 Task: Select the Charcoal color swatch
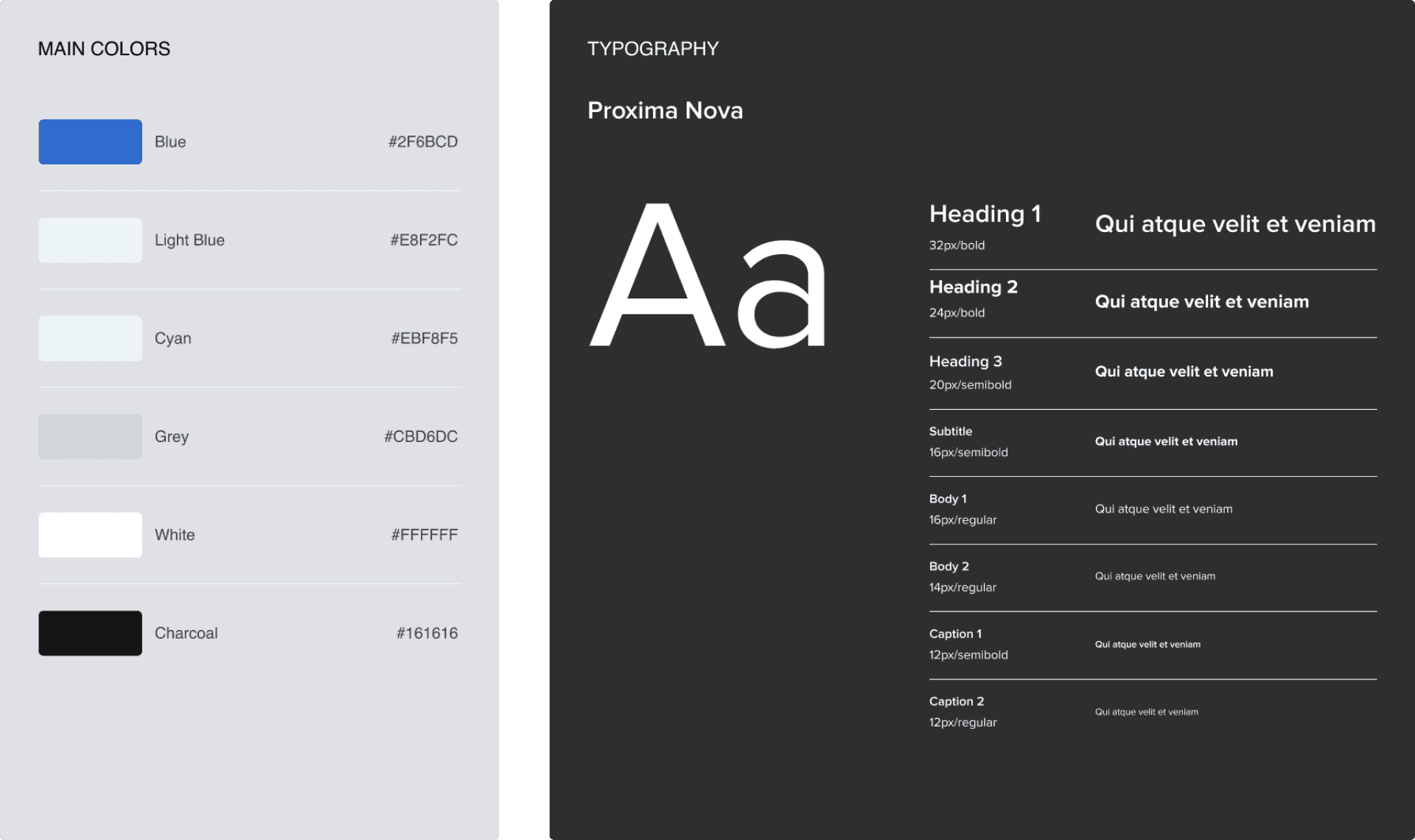[x=90, y=633]
